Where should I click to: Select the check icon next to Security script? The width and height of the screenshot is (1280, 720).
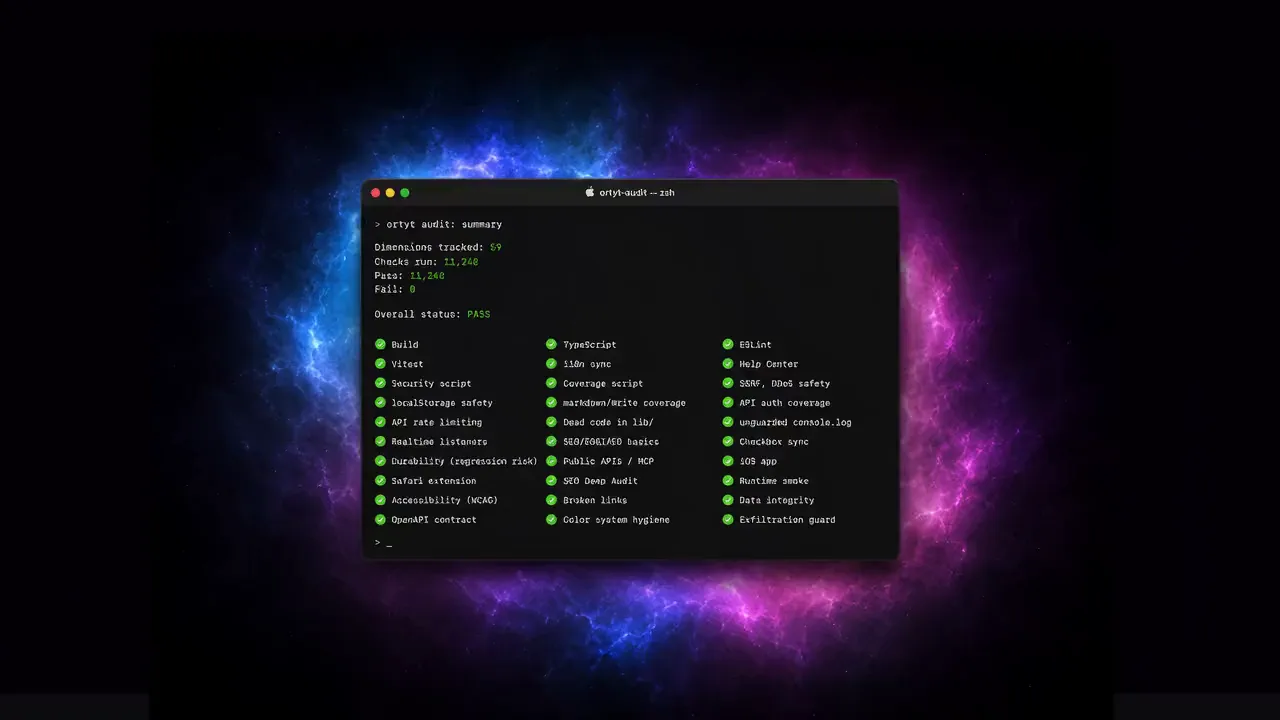pos(380,383)
